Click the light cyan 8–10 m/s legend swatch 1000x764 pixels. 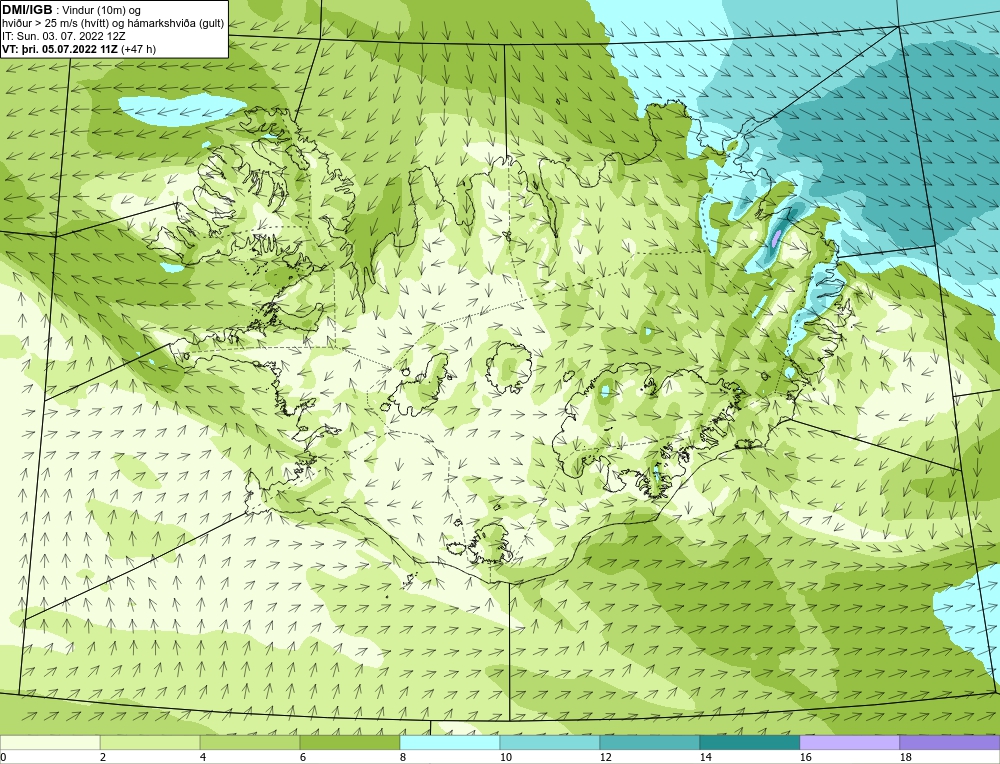click(450, 742)
